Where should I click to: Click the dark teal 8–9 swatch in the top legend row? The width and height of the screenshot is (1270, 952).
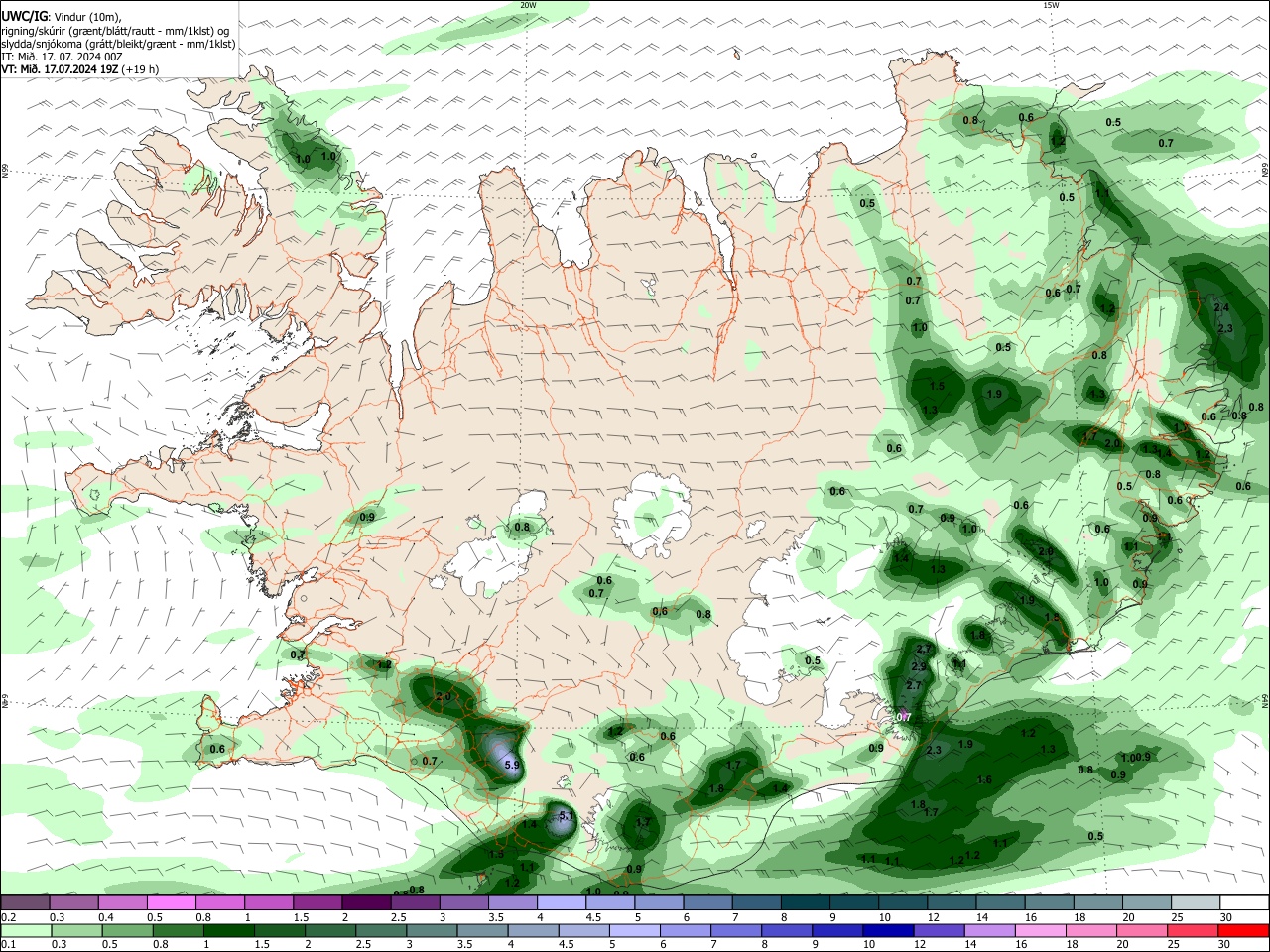pyautogui.click(x=804, y=903)
